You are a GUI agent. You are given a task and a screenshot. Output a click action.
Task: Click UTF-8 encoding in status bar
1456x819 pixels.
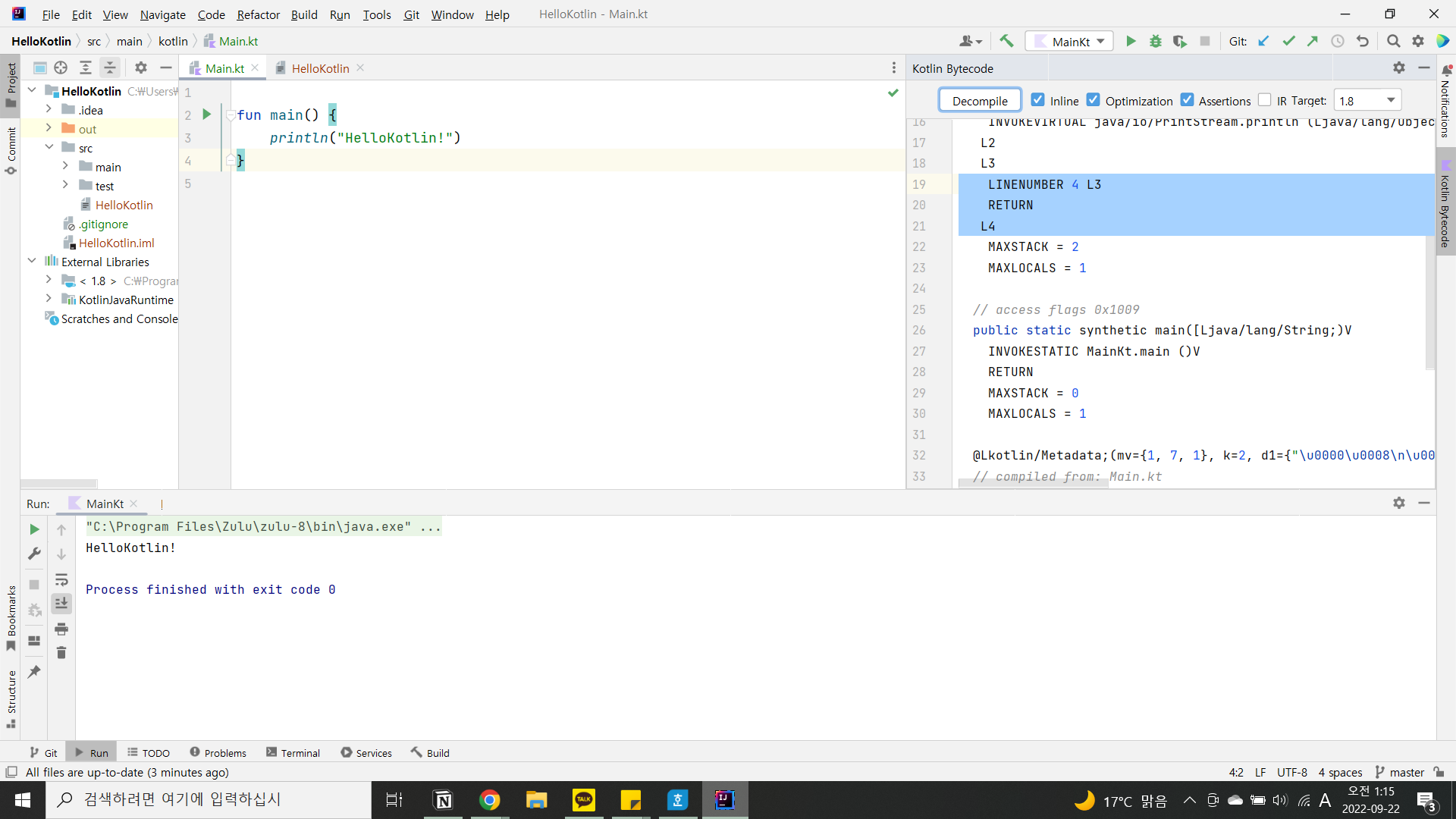1292,772
